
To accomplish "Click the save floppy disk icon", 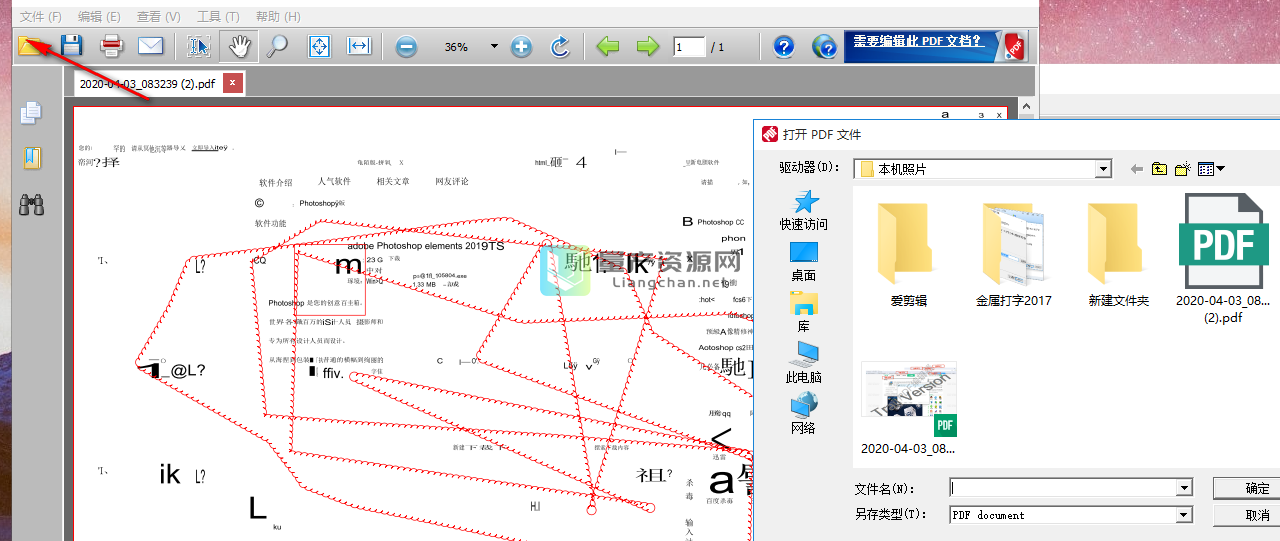I will [71, 46].
